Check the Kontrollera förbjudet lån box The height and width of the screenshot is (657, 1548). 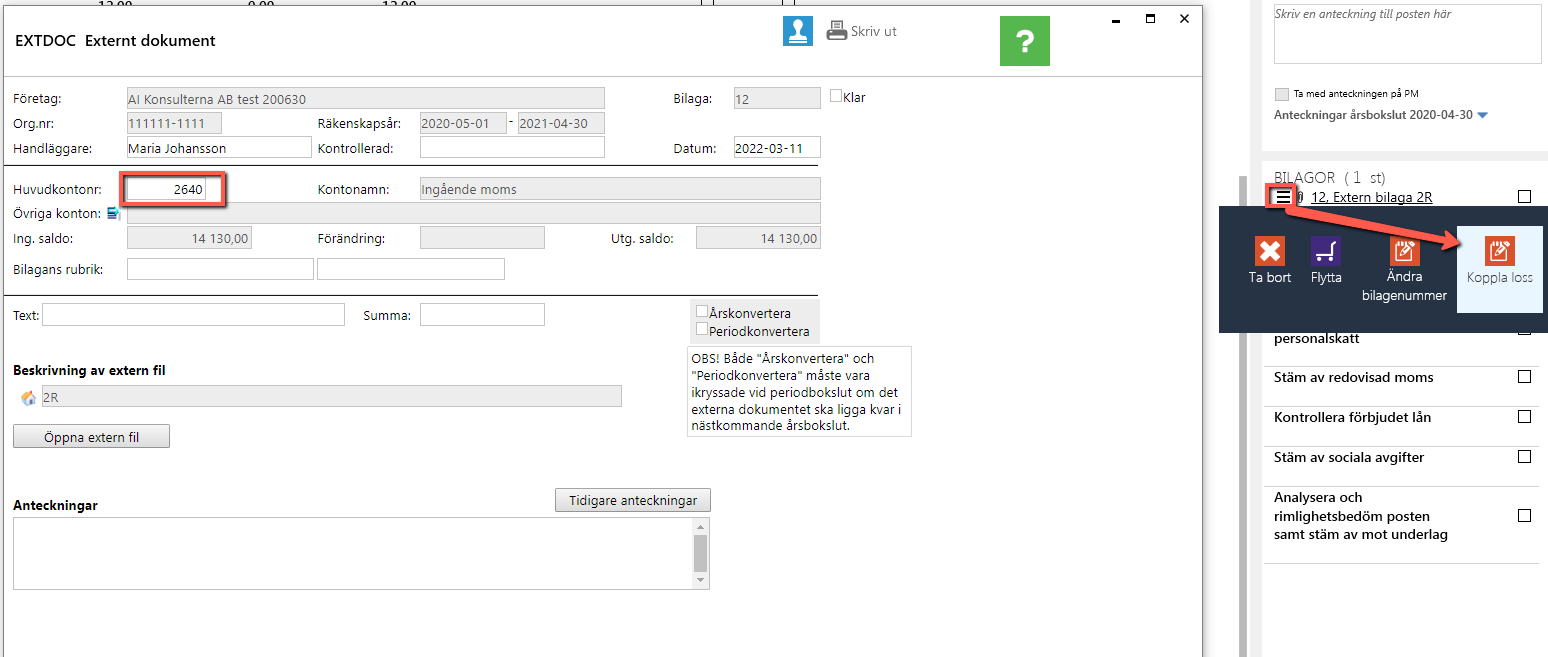coord(1524,417)
